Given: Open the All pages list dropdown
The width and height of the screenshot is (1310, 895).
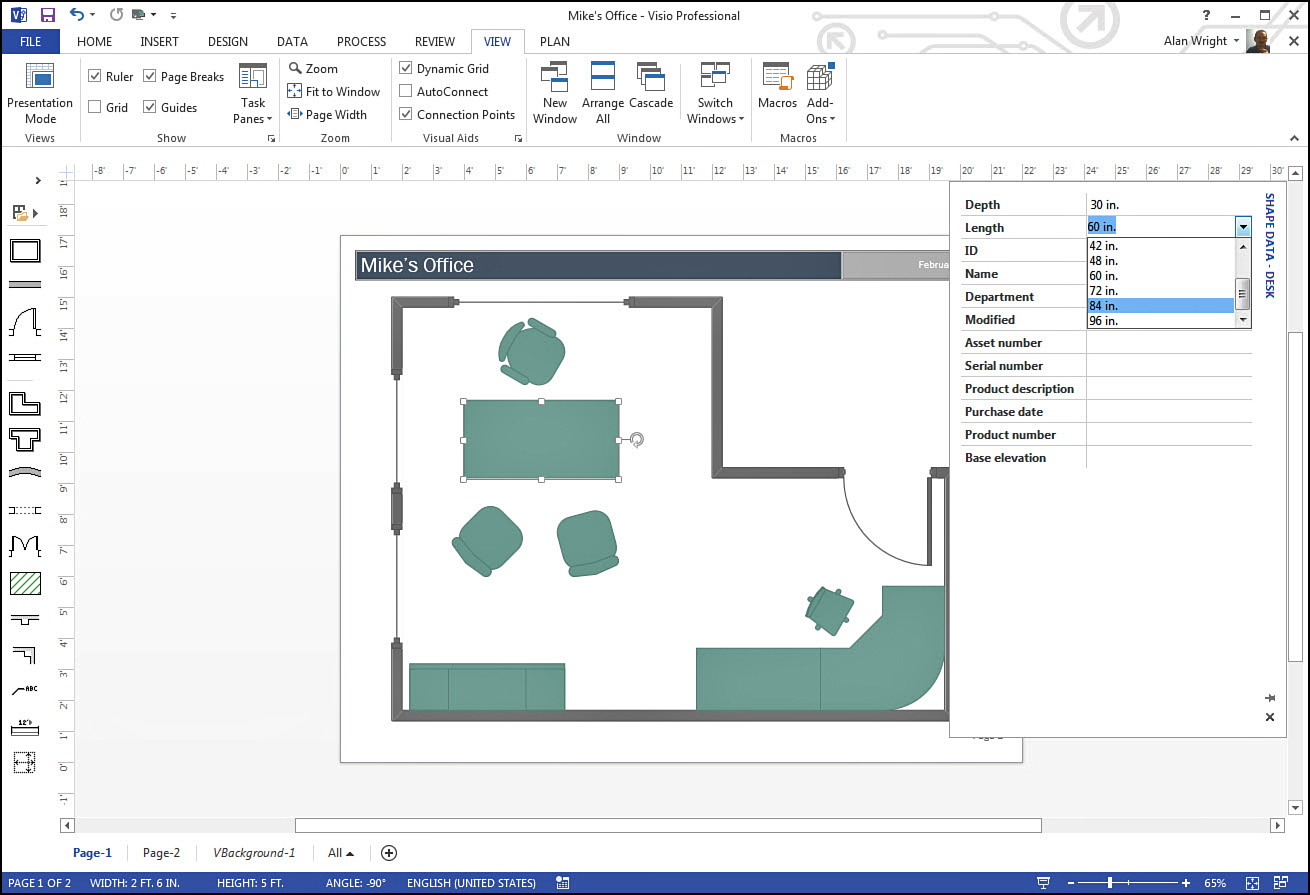Looking at the screenshot, I should (x=341, y=853).
